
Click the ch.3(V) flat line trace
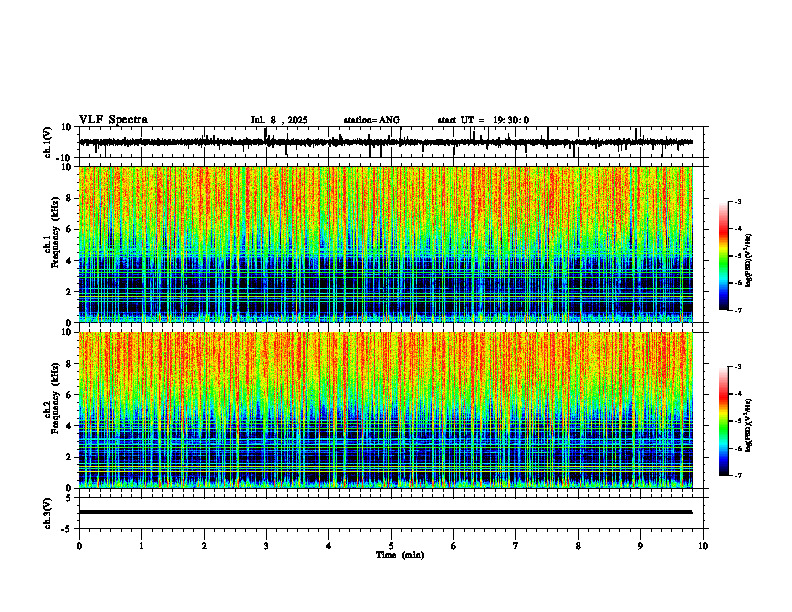tap(385, 512)
